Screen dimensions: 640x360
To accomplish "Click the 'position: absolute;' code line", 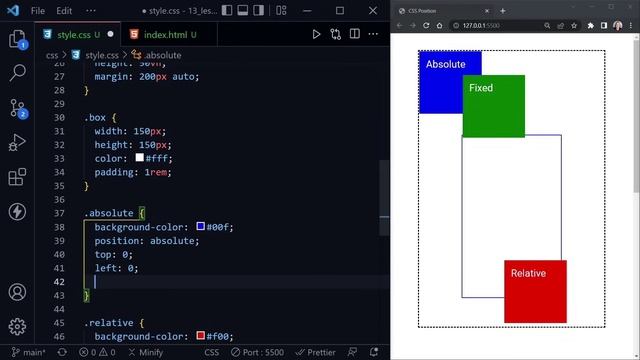I will (147, 241).
